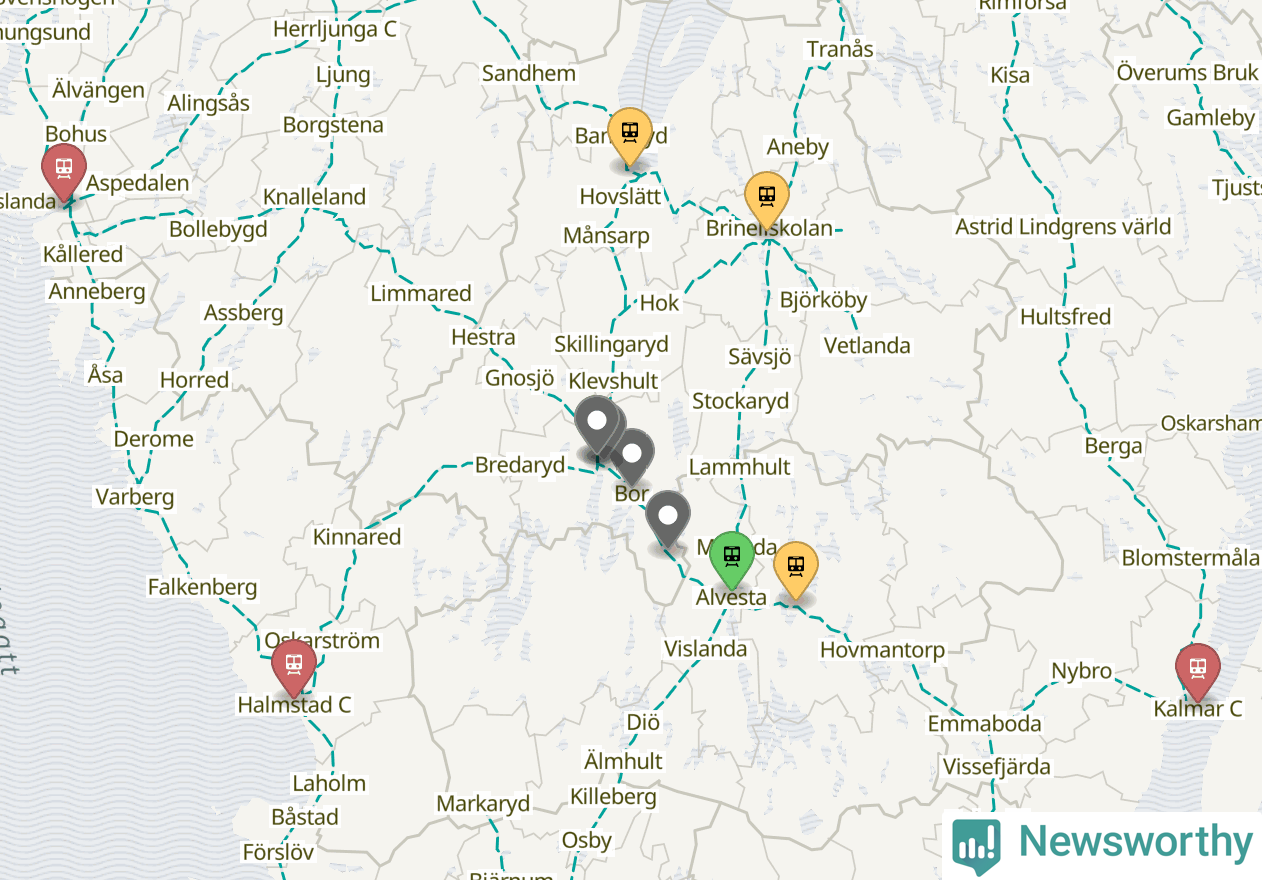Select the Hultsfred place label
The height and width of the screenshot is (880, 1262).
pyautogui.click(x=1066, y=317)
